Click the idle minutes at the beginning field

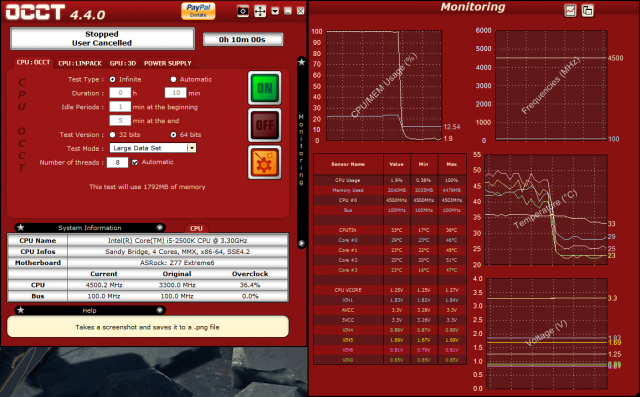(x=120, y=107)
